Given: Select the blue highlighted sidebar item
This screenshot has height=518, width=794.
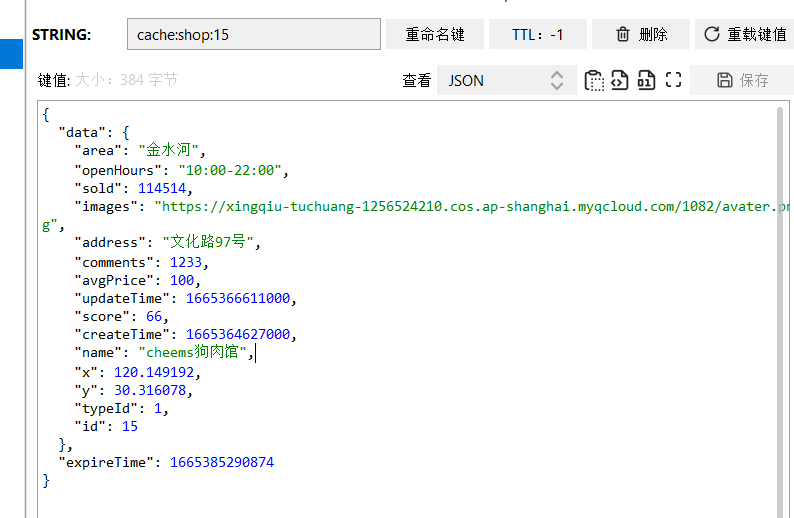Looking at the screenshot, I should point(11,53).
